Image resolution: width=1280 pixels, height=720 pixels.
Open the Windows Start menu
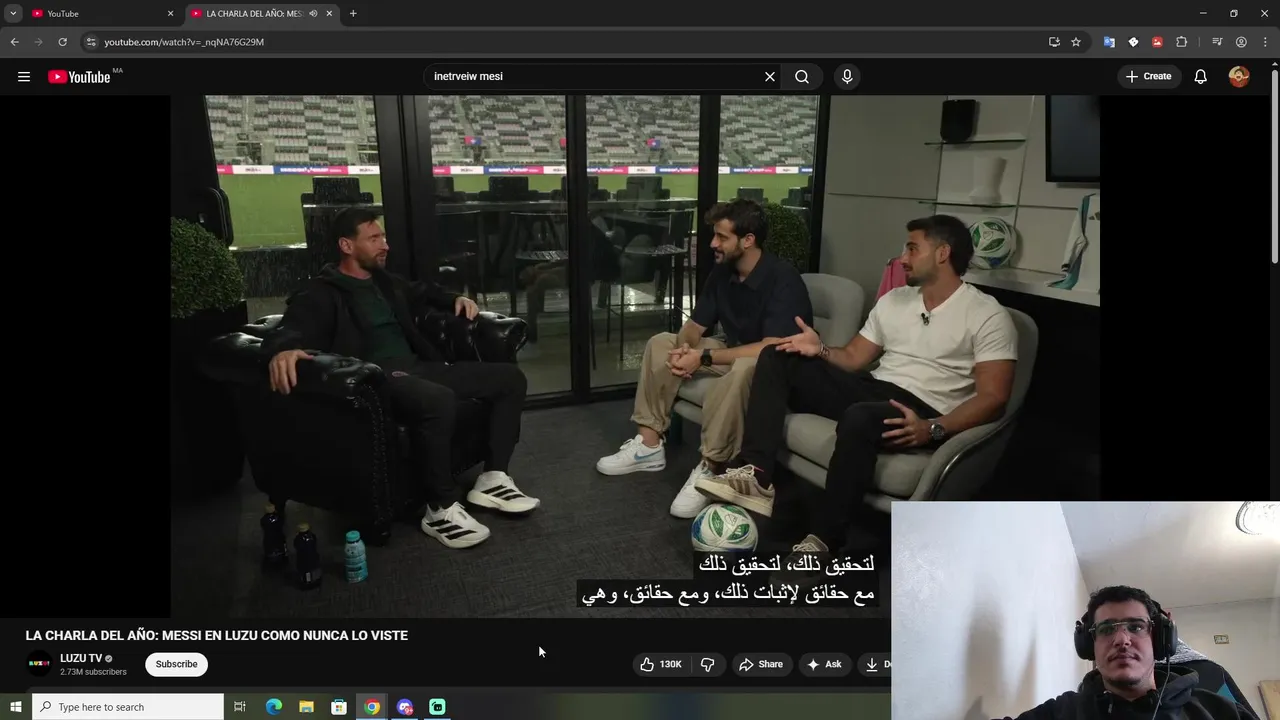point(15,707)
